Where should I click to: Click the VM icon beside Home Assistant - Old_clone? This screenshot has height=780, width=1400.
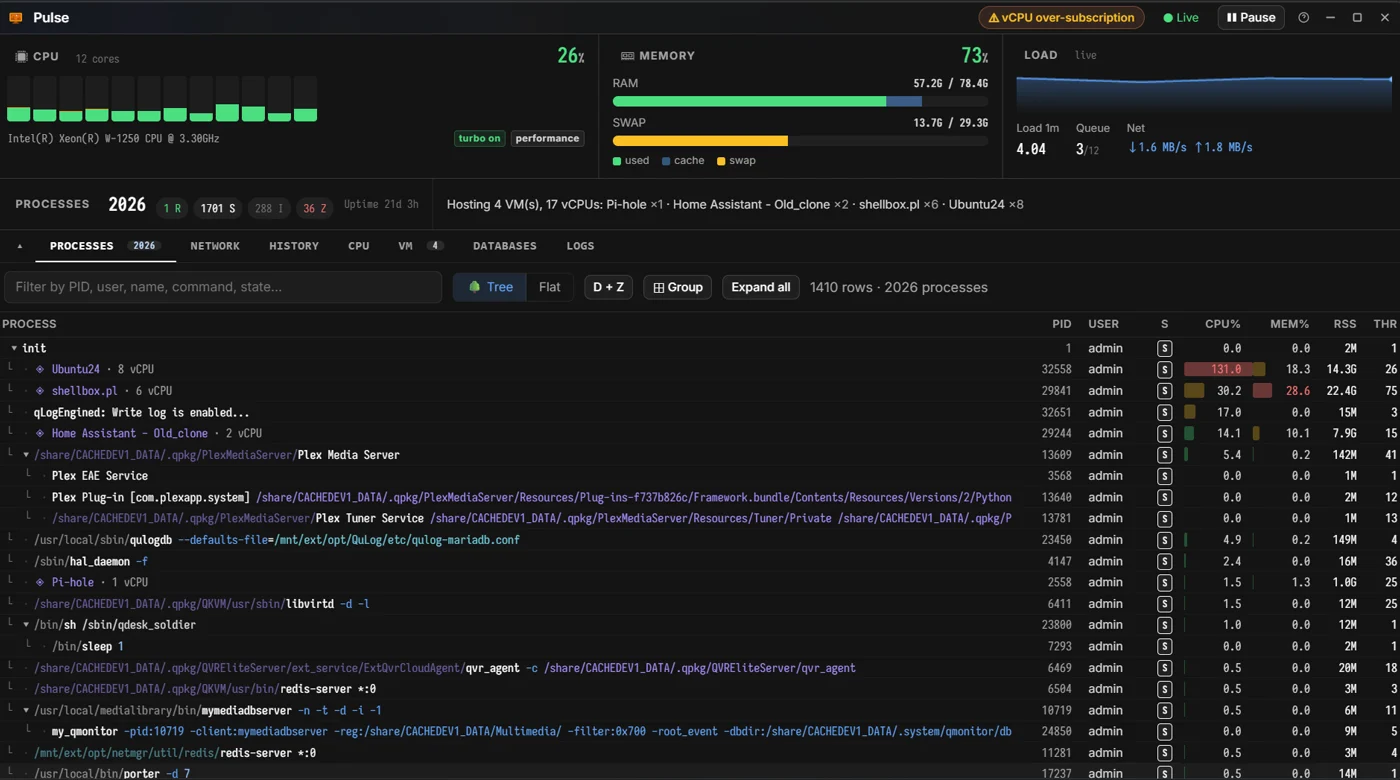[x=40, y=433]
